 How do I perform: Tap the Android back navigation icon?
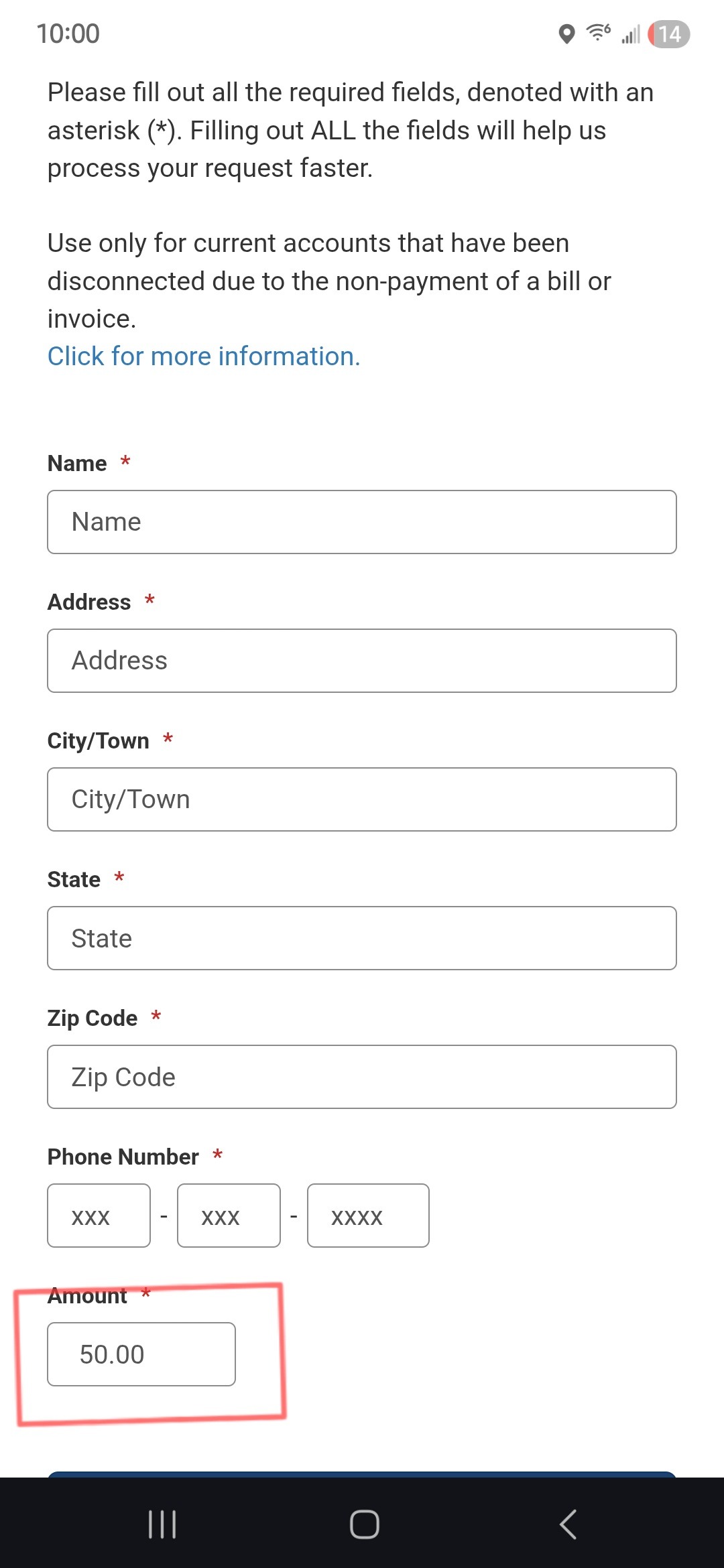568,1524
